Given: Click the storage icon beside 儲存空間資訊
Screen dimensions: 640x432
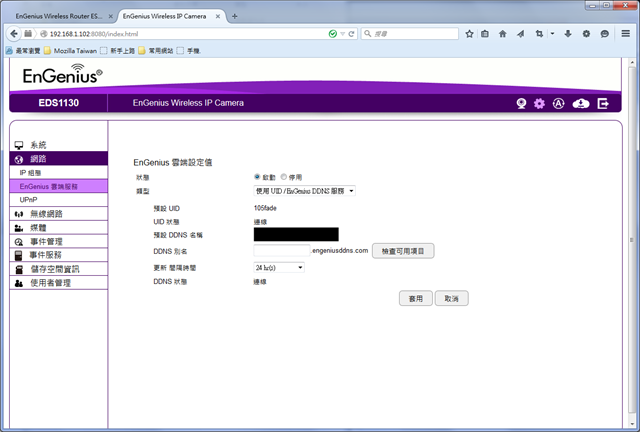Looking at the screenshot, I should [19, 269].
